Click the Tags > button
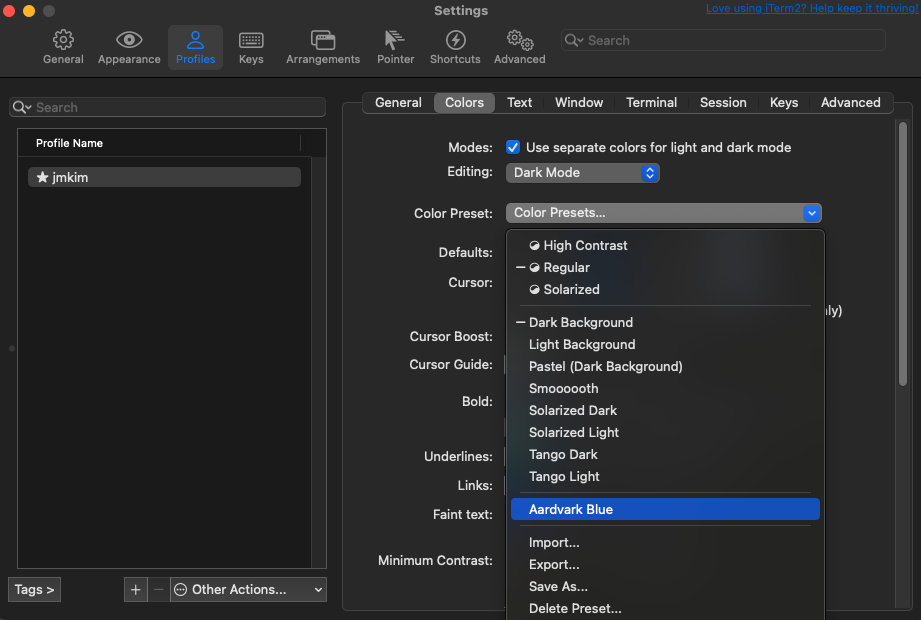The height and width of the screenshot is (620, 921). pyautogui.click(x=34, y=589)
